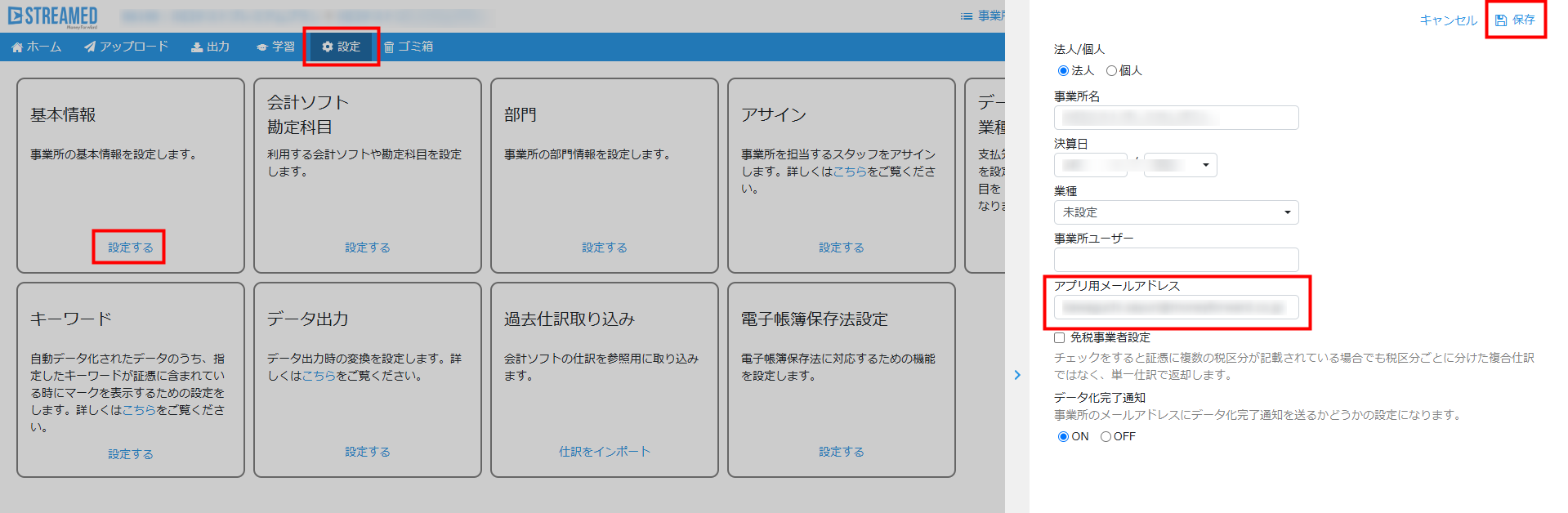
Task: Open the 決算日 second dropdown
Action: pyautogui.click(x=1180, y=165)
